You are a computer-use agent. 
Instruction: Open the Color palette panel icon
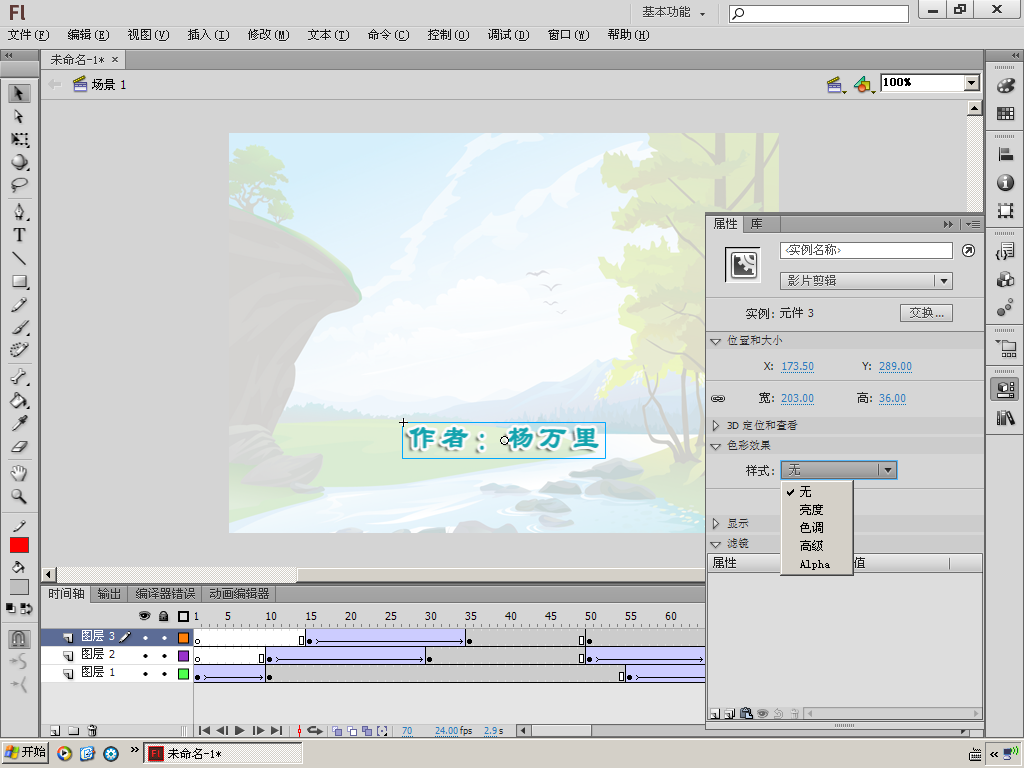coord(1006,86)
